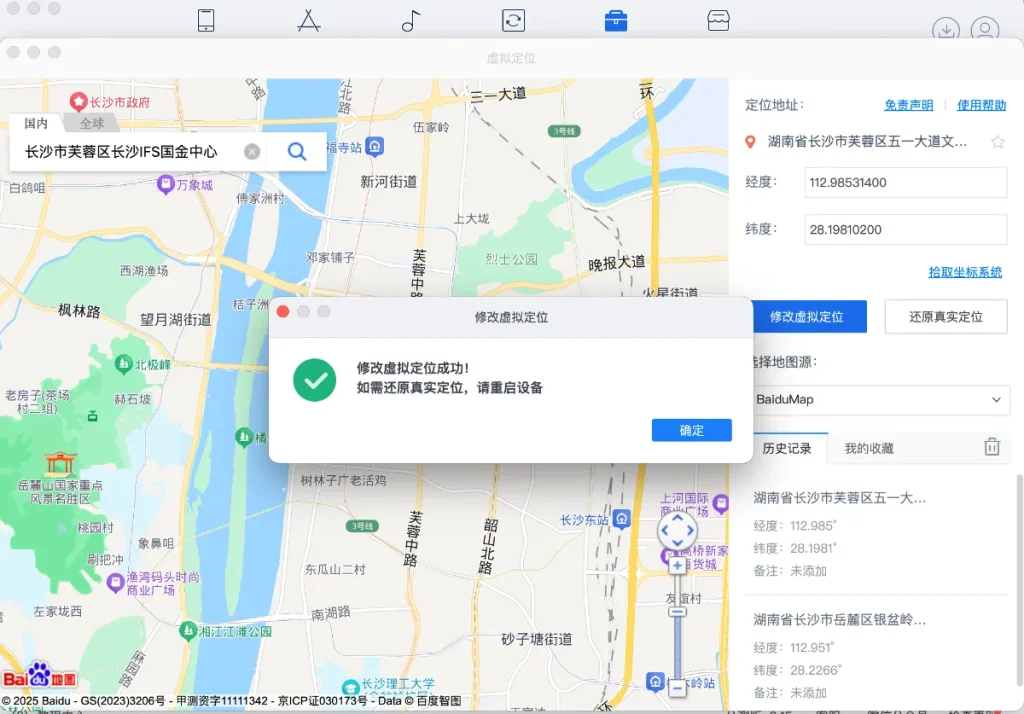Click the 长沙理工大学 university marker
Viewport: 1024px width, 714px height.
click(351, 687)
